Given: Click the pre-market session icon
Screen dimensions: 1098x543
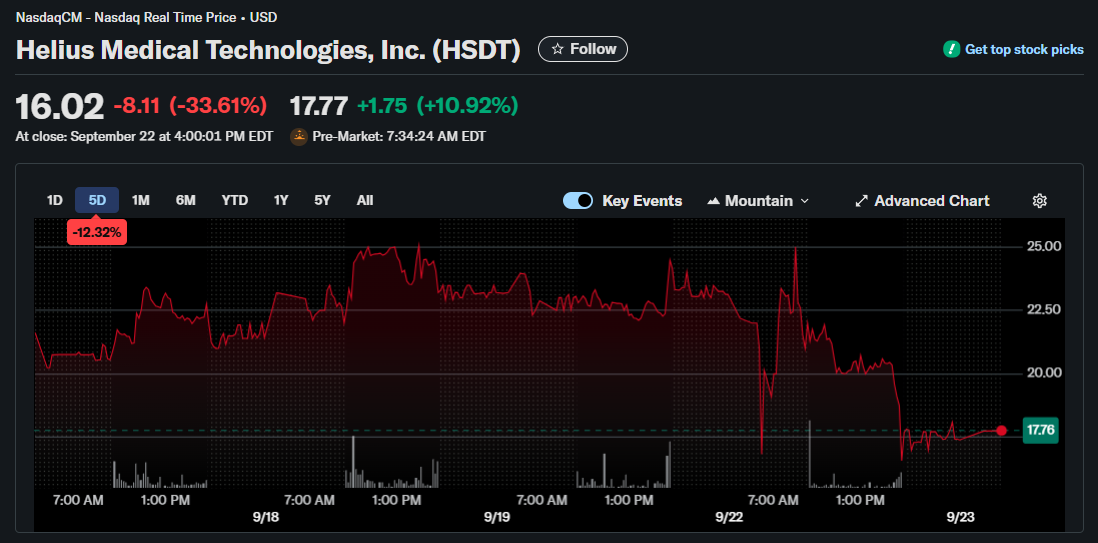Looking at the screenshot, I should tap(299, 137).
